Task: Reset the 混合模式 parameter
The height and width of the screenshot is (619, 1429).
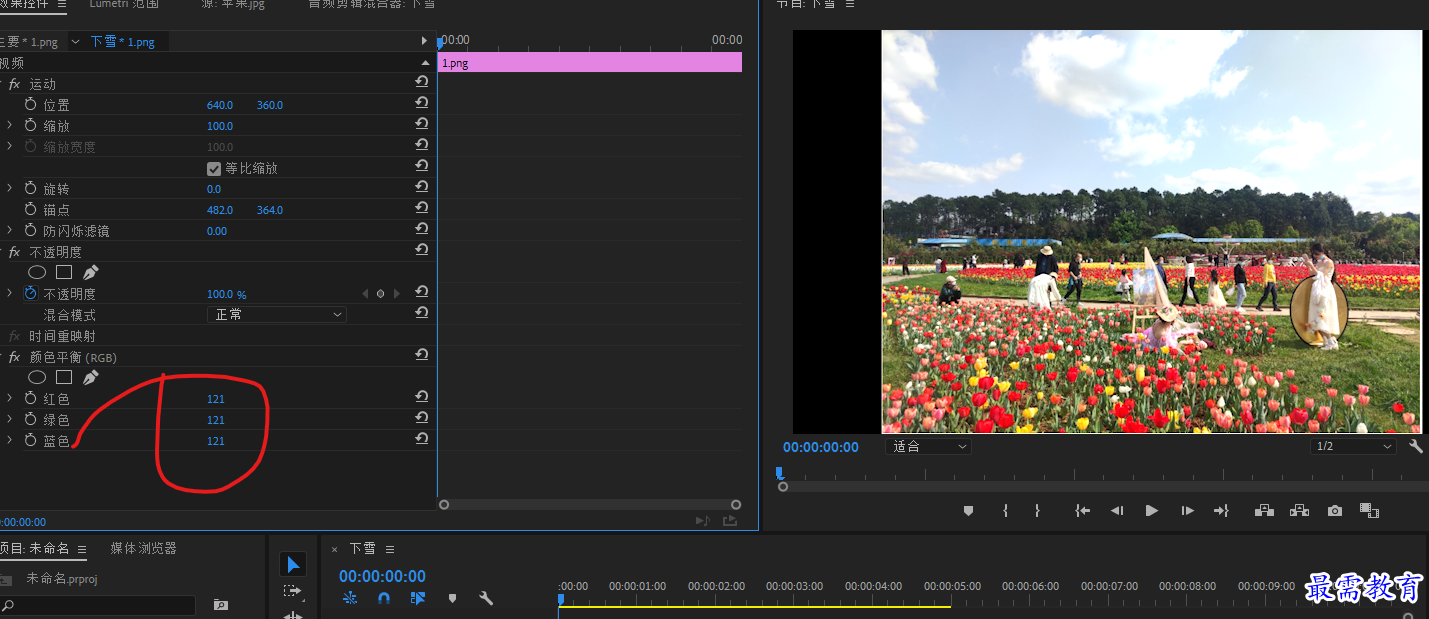Action: (422, 313)
